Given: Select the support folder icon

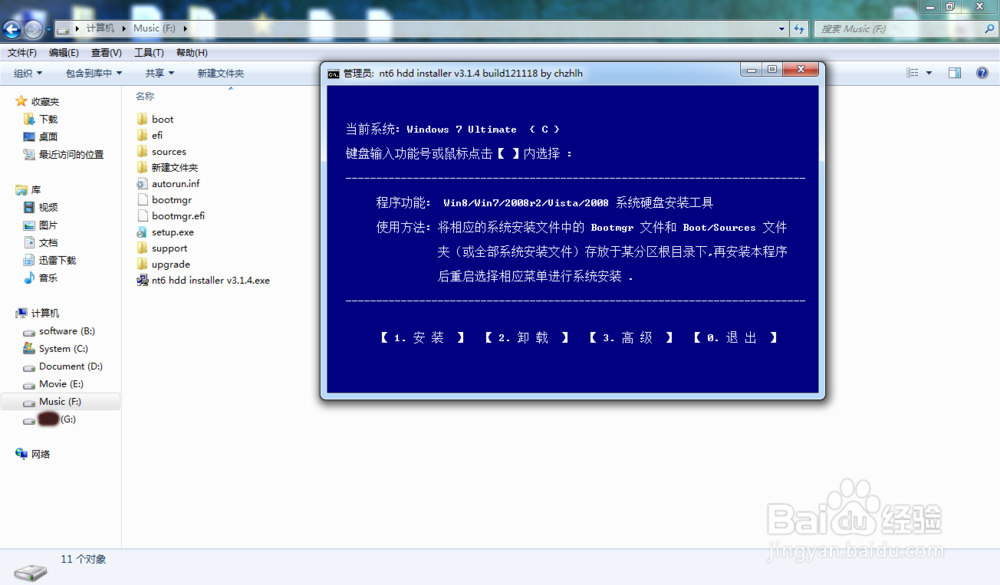Looking at the screenshot, I should [x=142, y=248].
